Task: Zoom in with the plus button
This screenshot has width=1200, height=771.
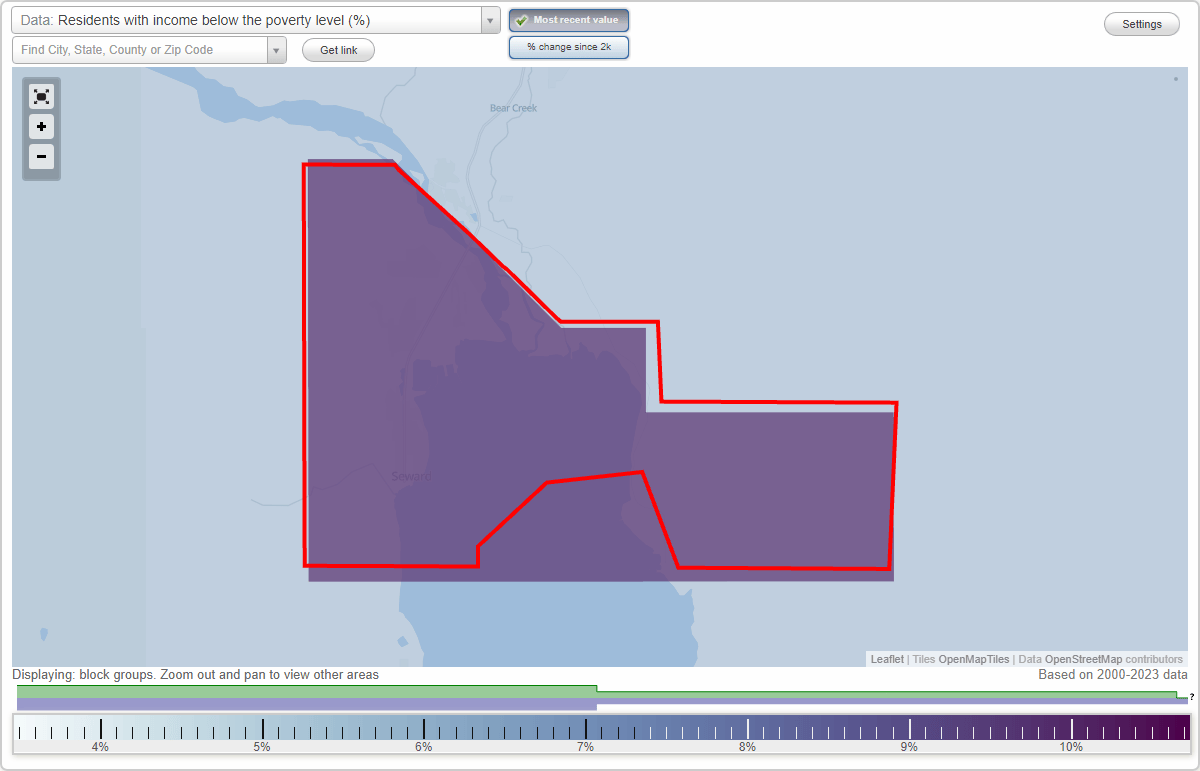Action: pos(41,127)
